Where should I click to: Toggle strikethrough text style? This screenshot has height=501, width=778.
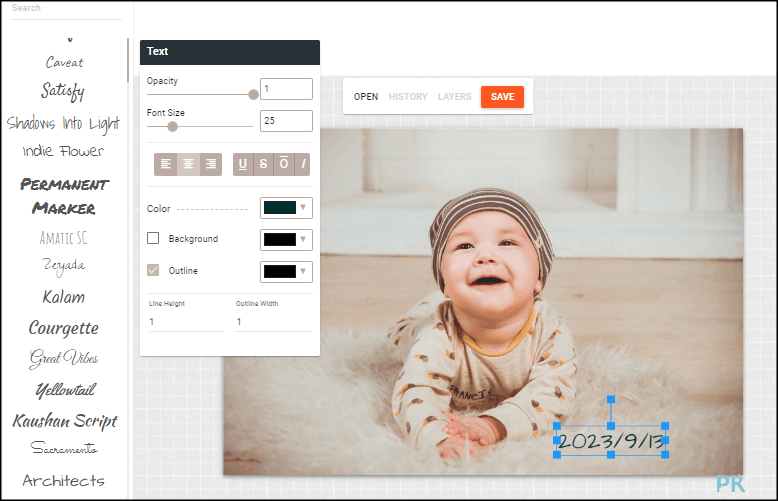(x=263, y=164)
